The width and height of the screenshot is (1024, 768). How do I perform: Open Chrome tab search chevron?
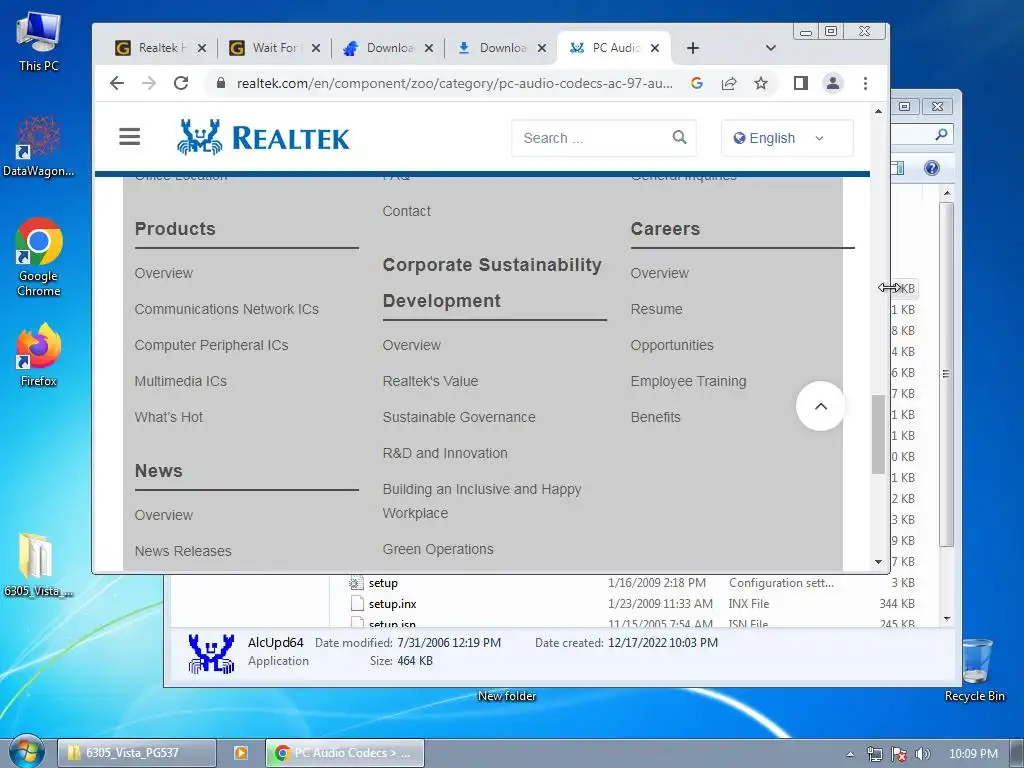pyautogui.click(x=771, y=48)
